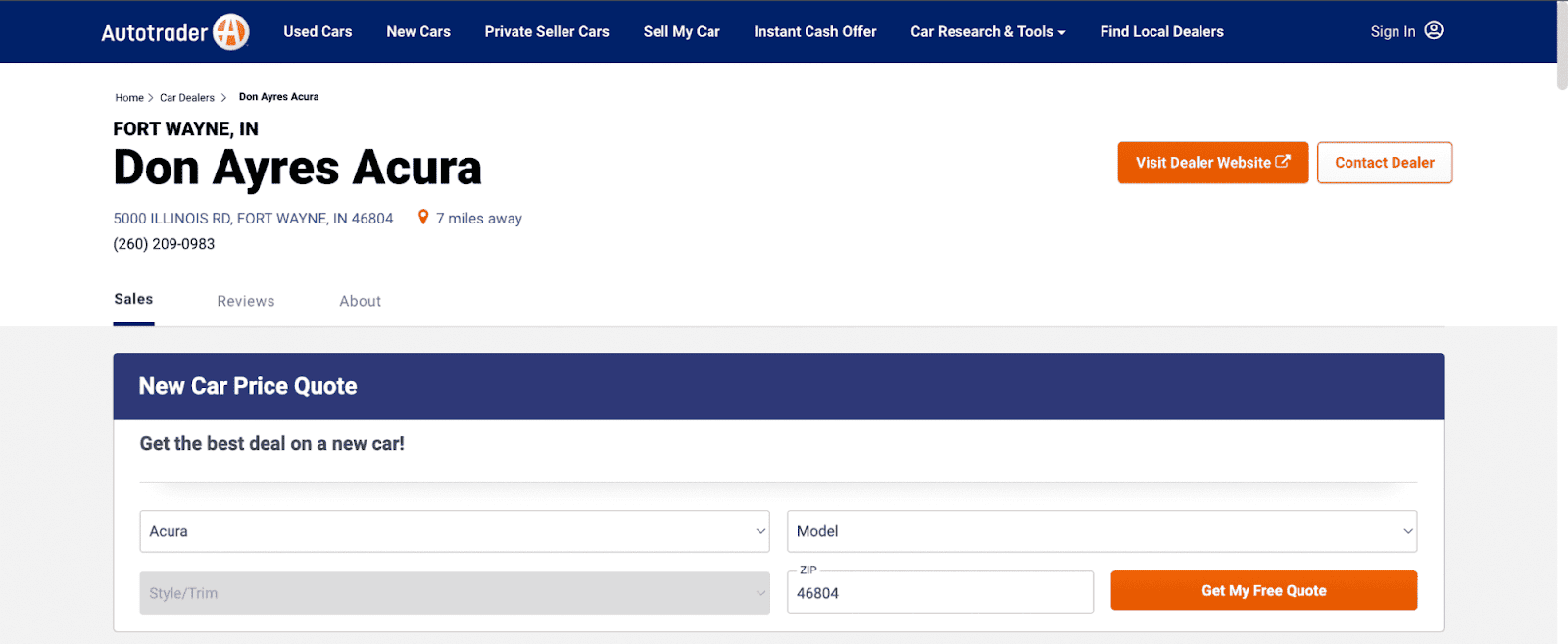Go to New Cars in navigation

point(418,31)
